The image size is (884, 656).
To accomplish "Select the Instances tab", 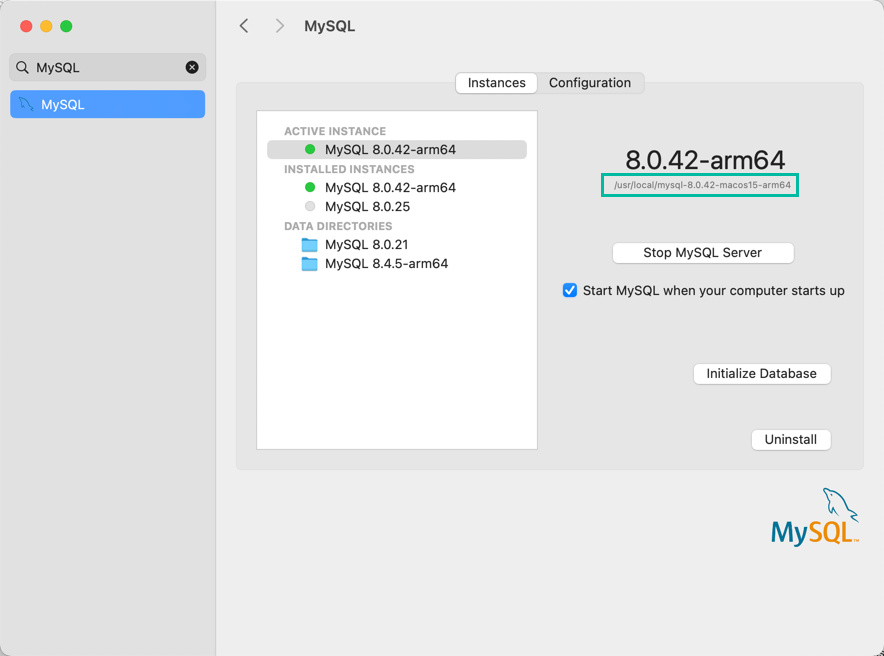I will tap(496, 83).
